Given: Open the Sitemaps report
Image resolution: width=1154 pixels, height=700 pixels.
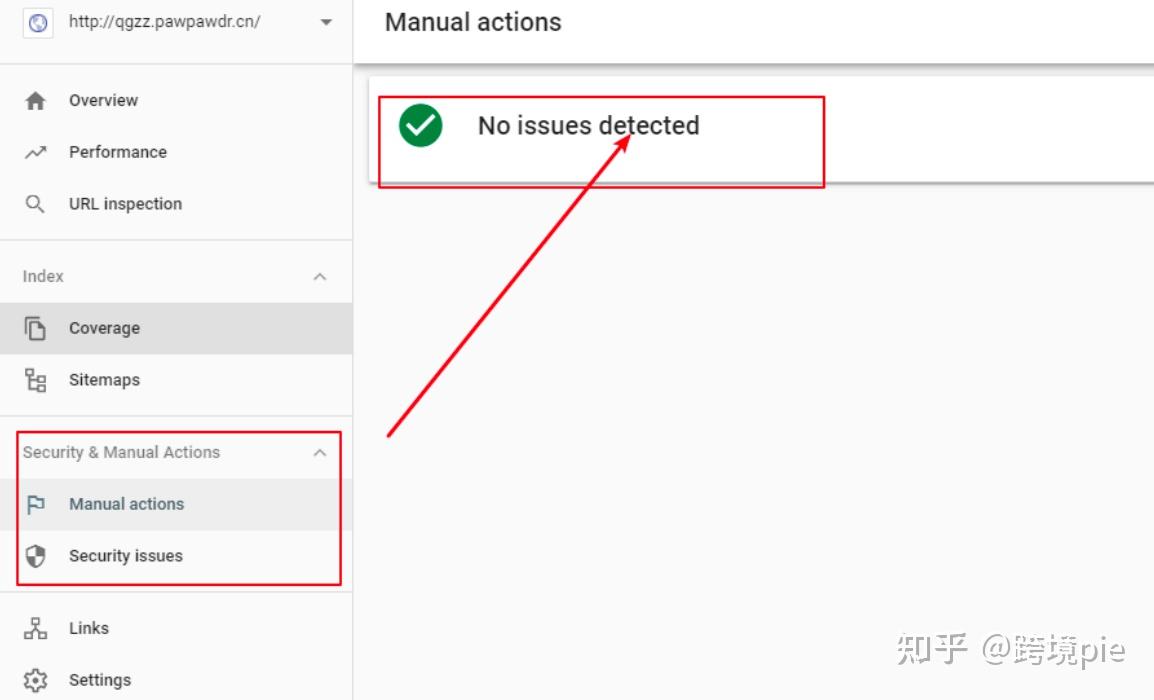Looking at the screenshot, I should coord(104,380).
